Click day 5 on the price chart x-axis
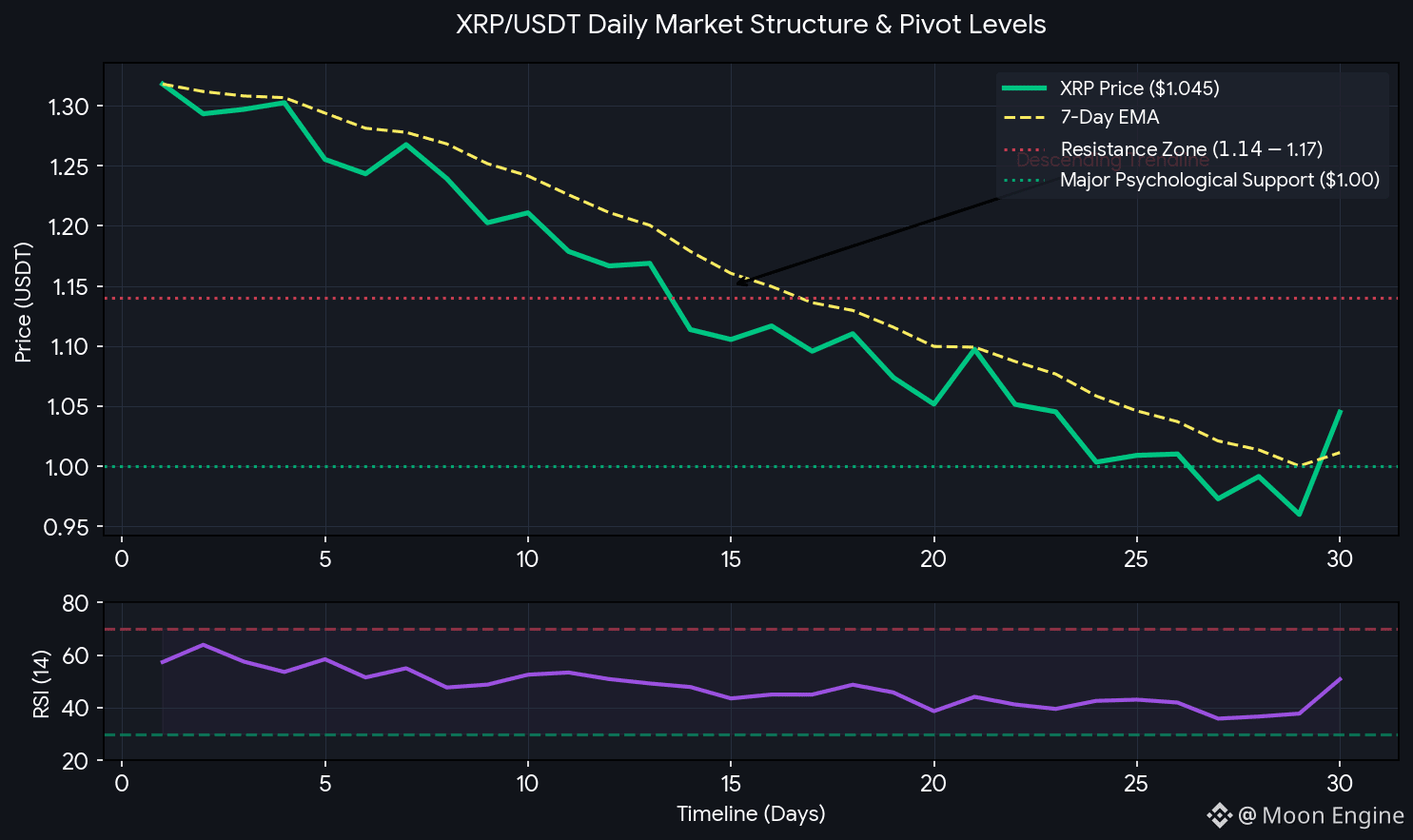The height and width of the screenshot is (840, 1413). pyautogui.click(x=325, y=559)
